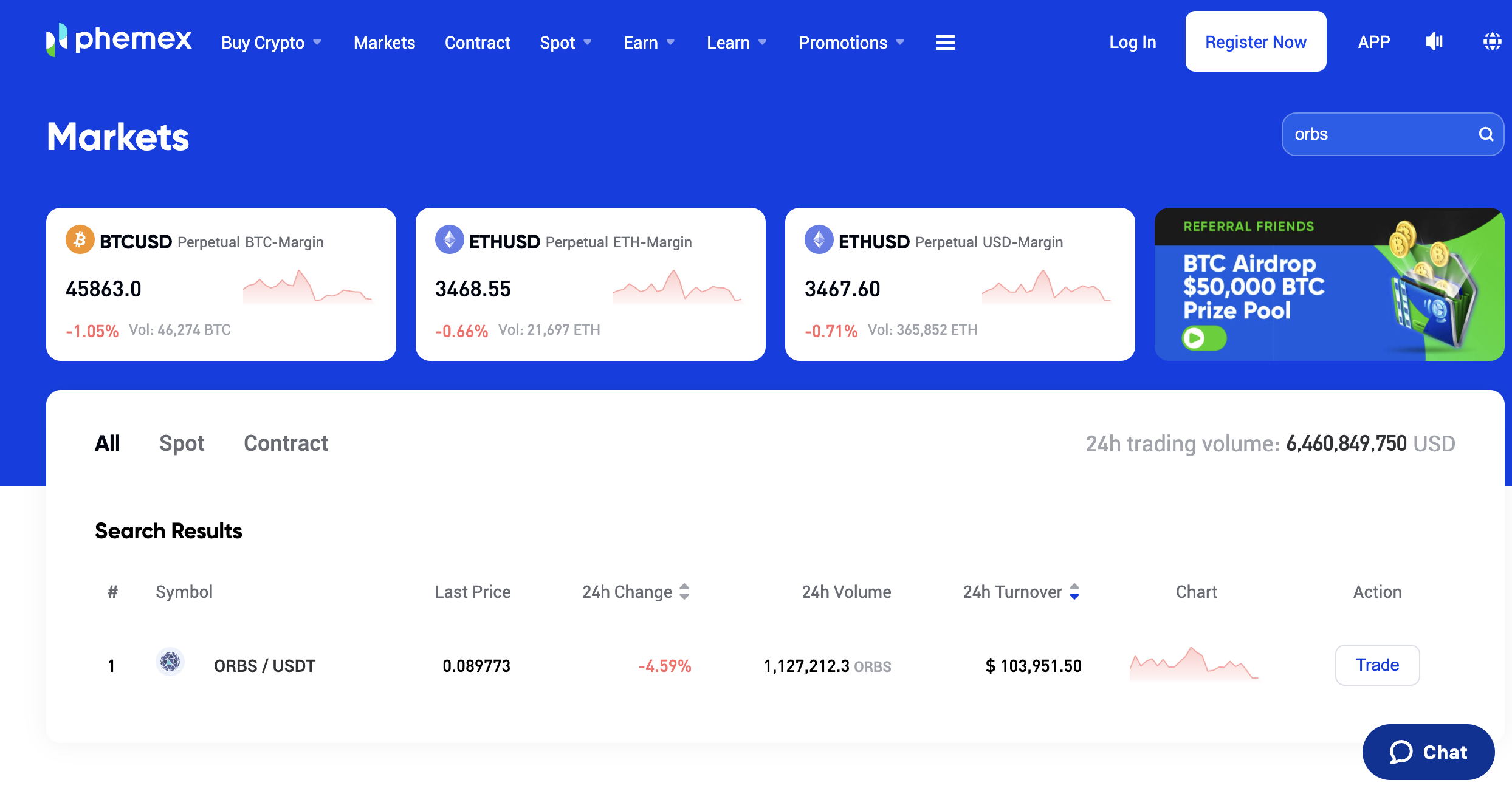The image size is (1512, 791).
Task: Open the hamburger menu icon
Action: pyautogui.click(x=945, y=43)
